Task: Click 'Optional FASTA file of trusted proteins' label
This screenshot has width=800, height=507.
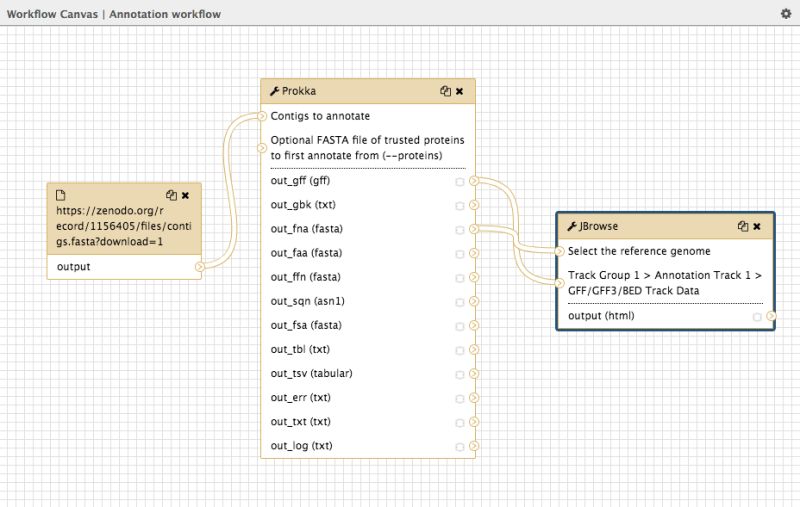Action: 367,147
